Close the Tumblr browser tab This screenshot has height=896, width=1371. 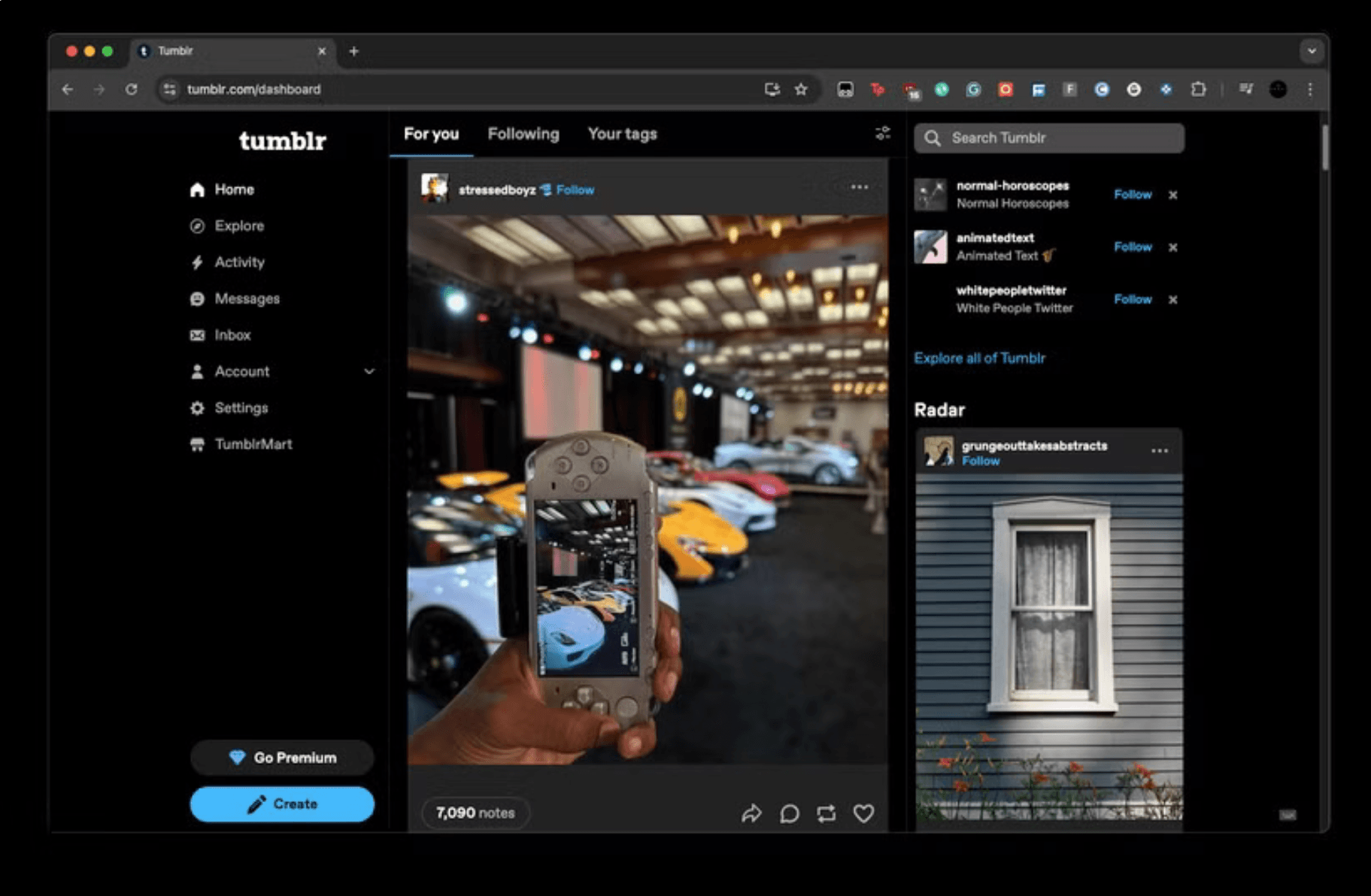[x=322, y=51]
